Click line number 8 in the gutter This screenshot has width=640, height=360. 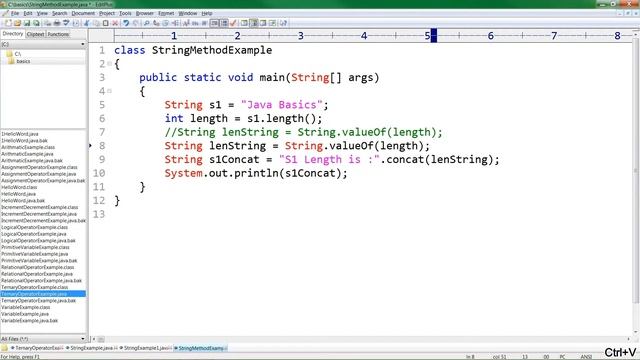click(x=102, y=146)
